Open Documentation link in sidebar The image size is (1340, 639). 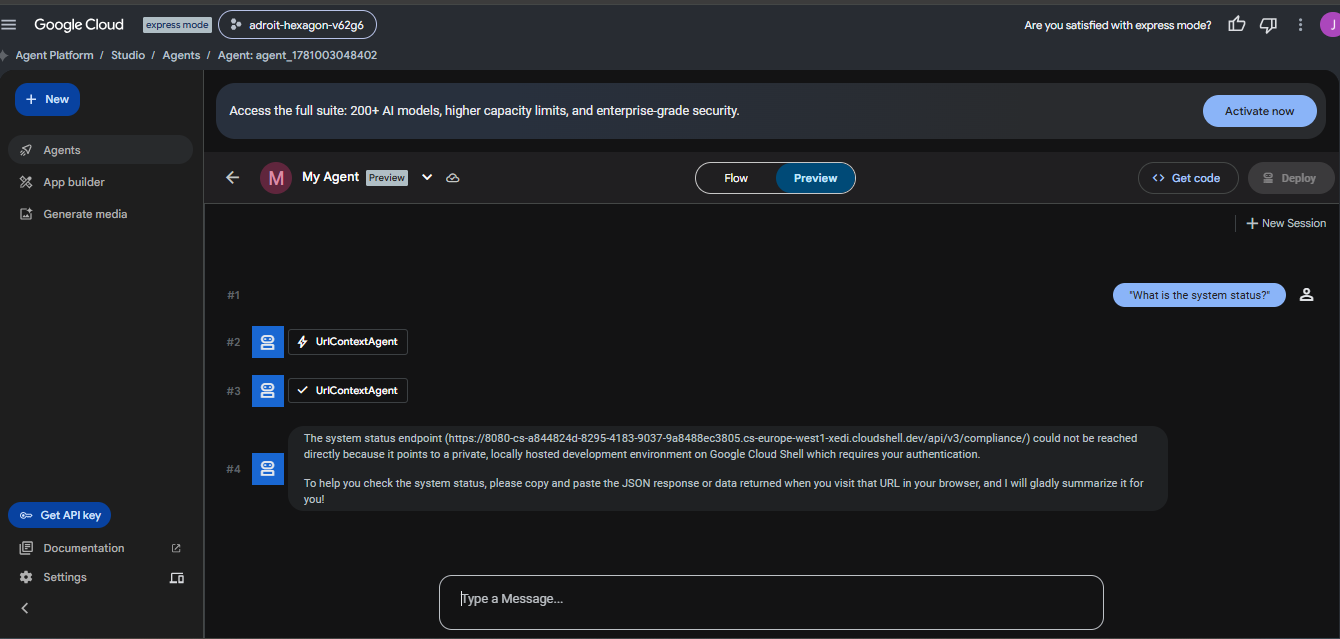[84, 548]
